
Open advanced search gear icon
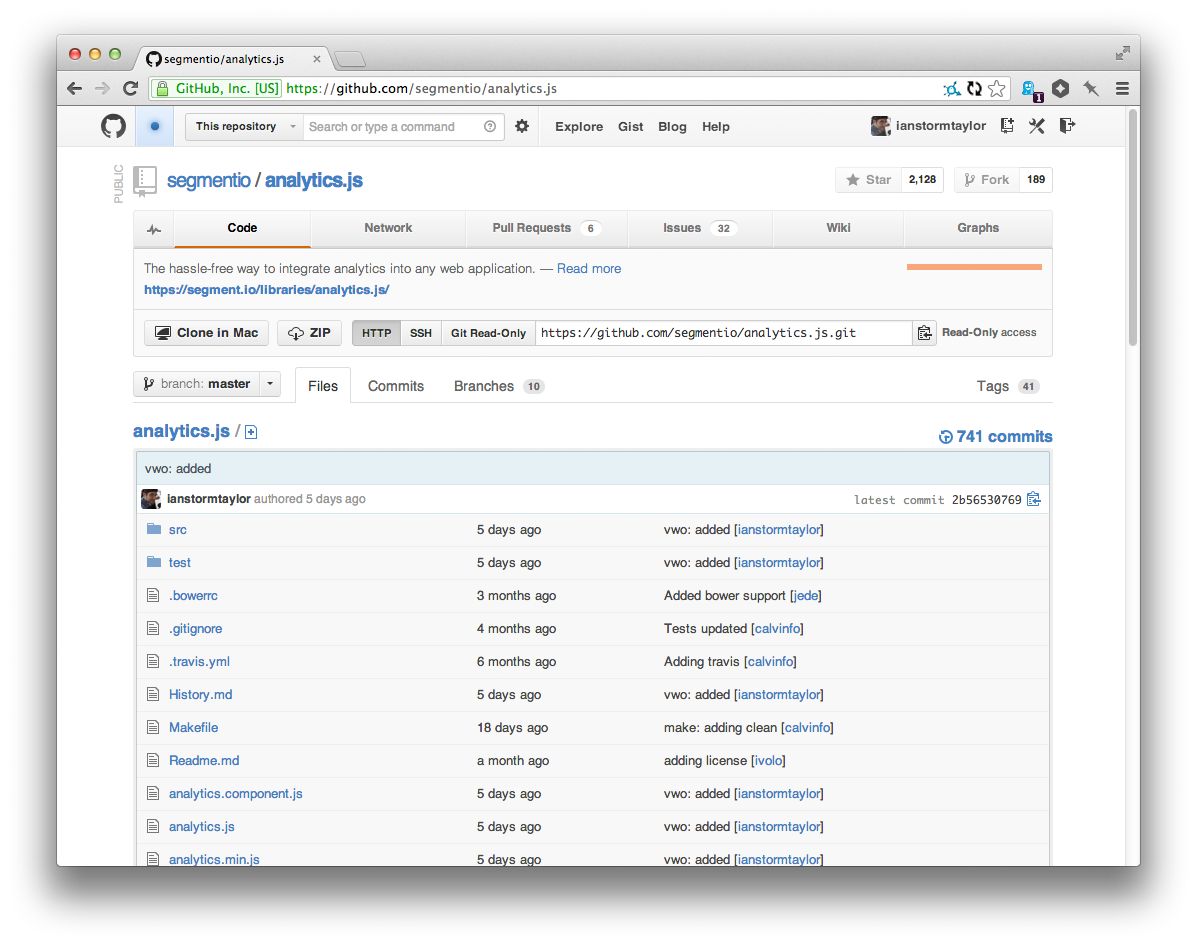tap(522, 126)
